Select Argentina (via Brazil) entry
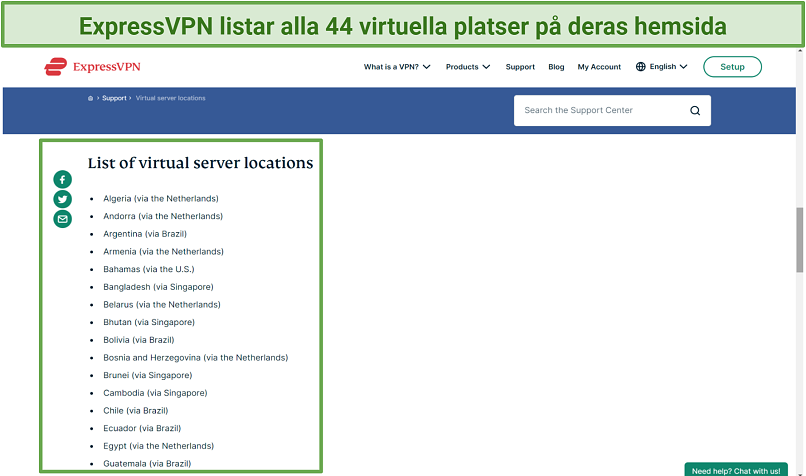 click(145, 234)
